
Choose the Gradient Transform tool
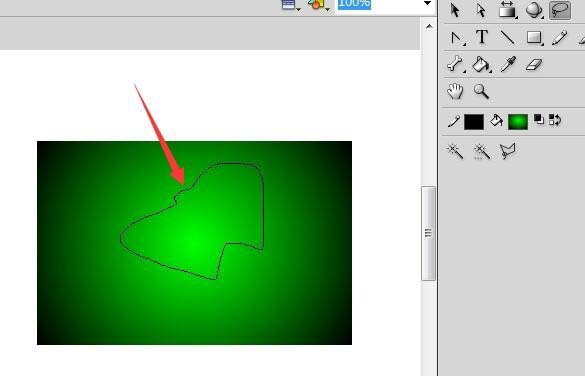click(507, 9)
